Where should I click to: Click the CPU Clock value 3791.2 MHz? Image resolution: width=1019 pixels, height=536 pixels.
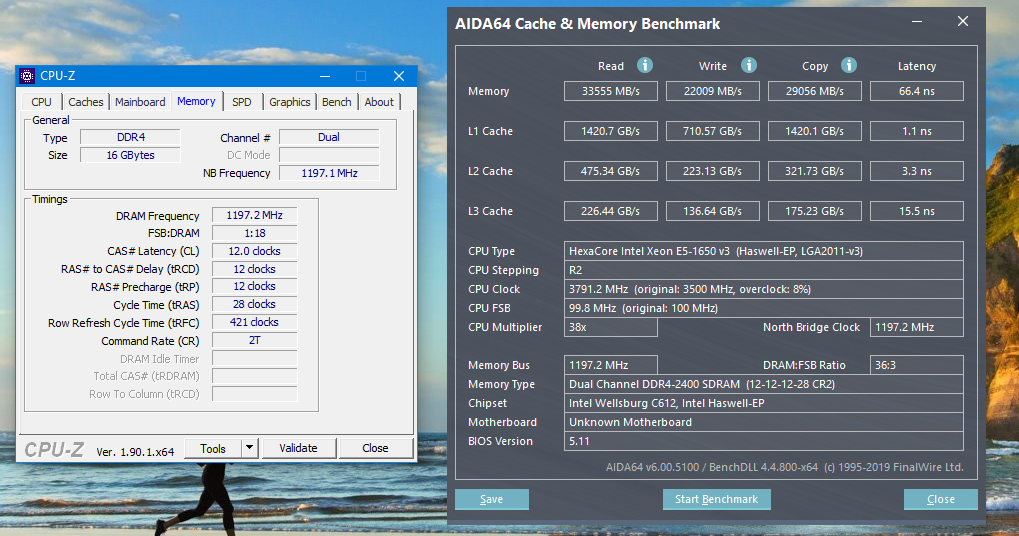point(764,289)
